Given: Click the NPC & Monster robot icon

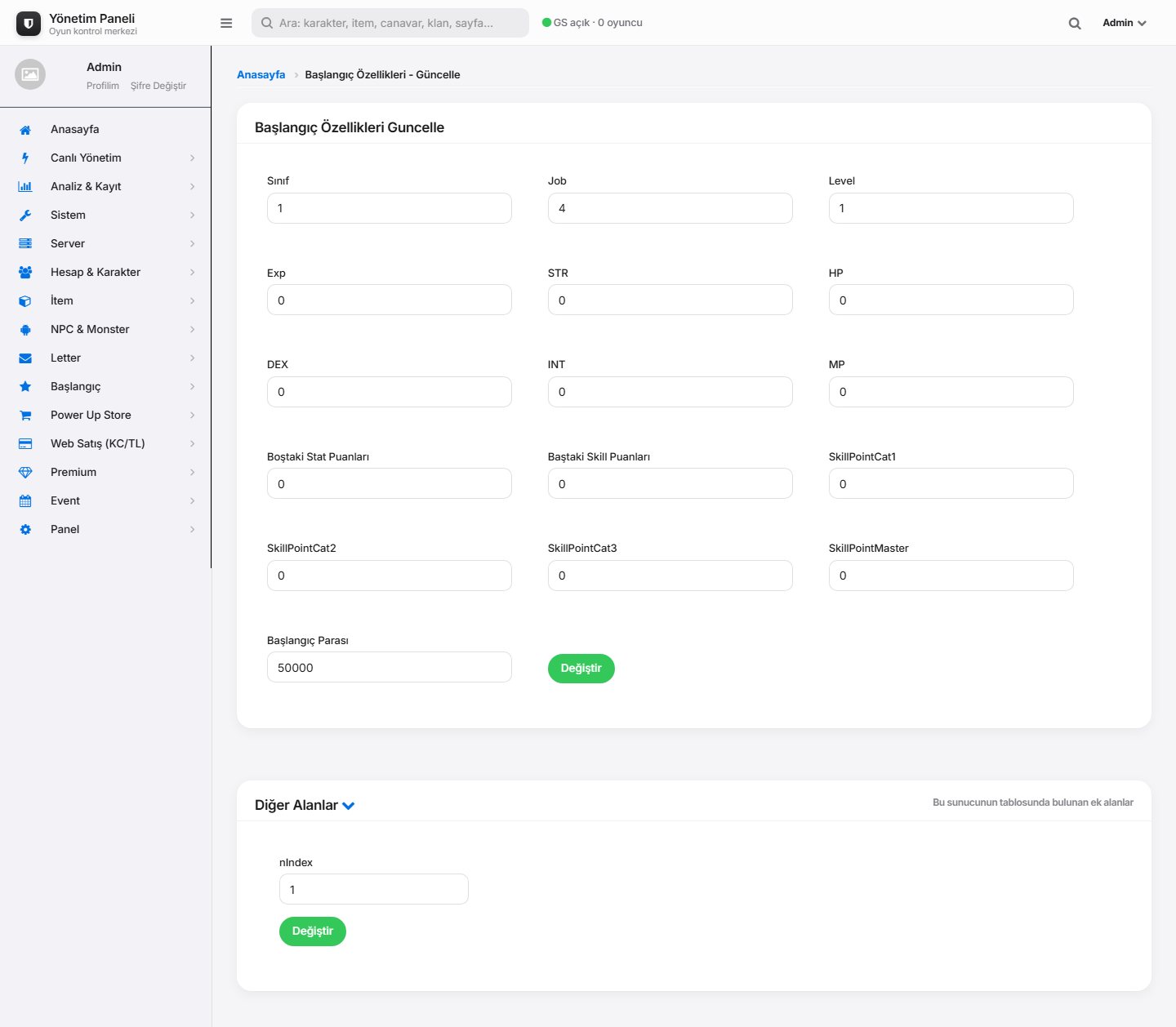Looking at the screenshot, I should tap(25, 330).
